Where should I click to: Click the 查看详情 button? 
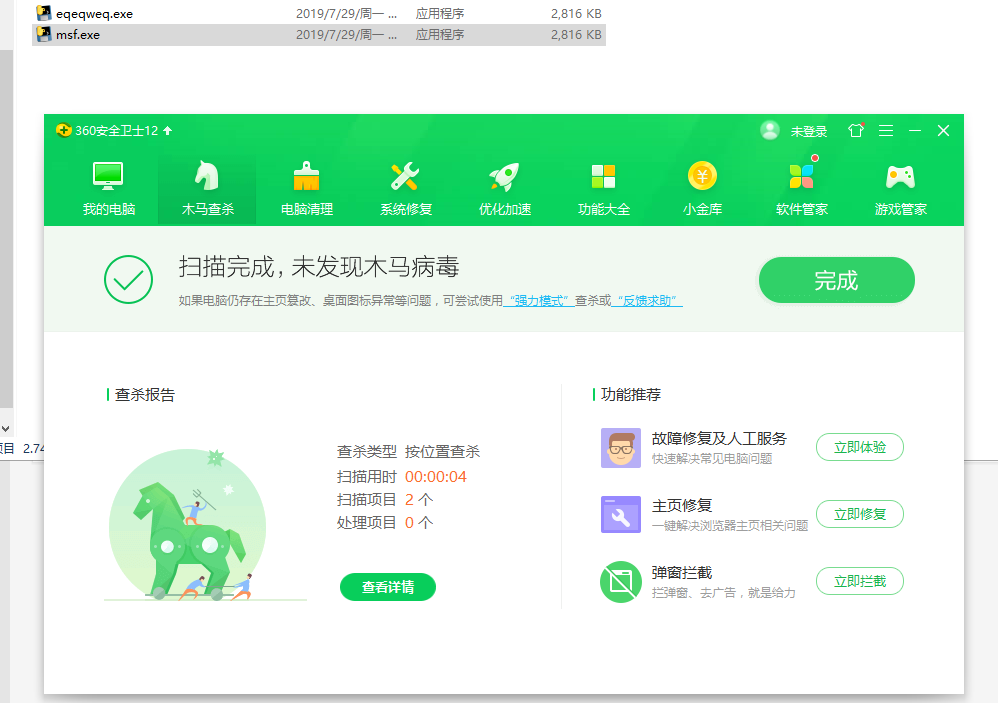[x=388, y=587]
